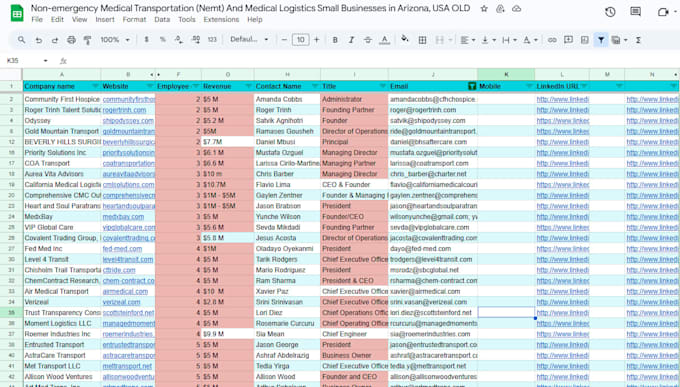Select column K header

[x=506, y=75]
